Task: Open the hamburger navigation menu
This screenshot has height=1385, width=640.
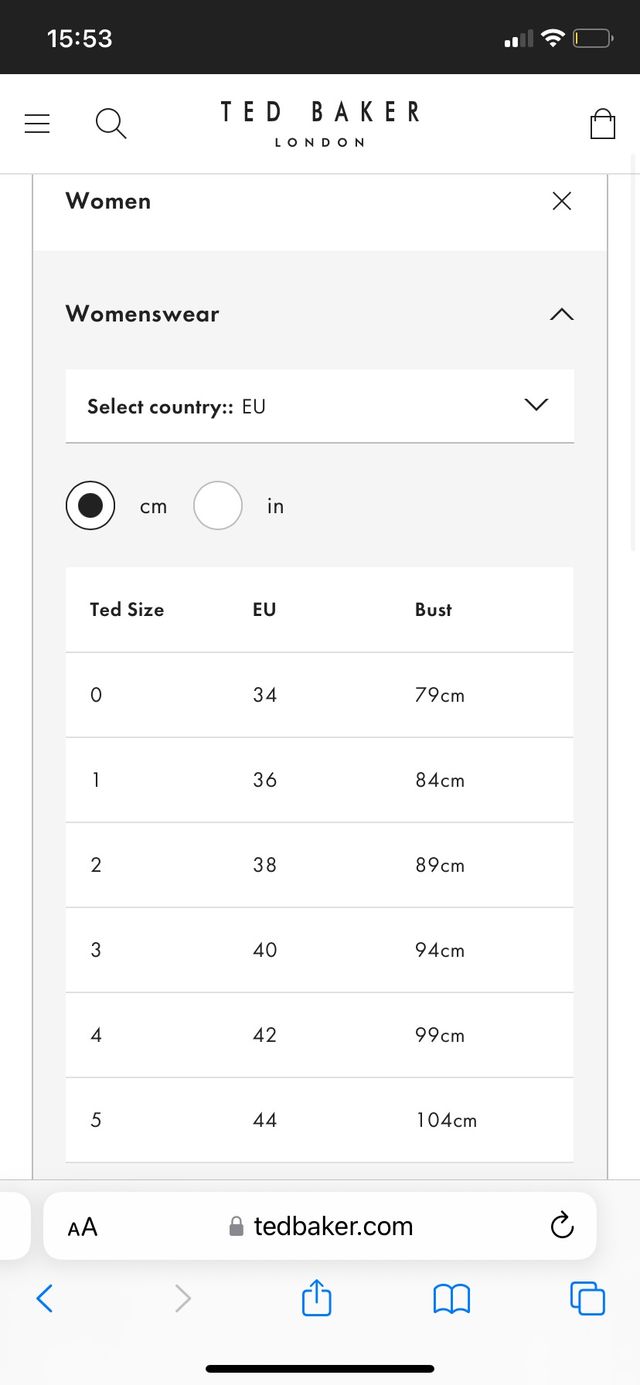Action: [37, 124]
